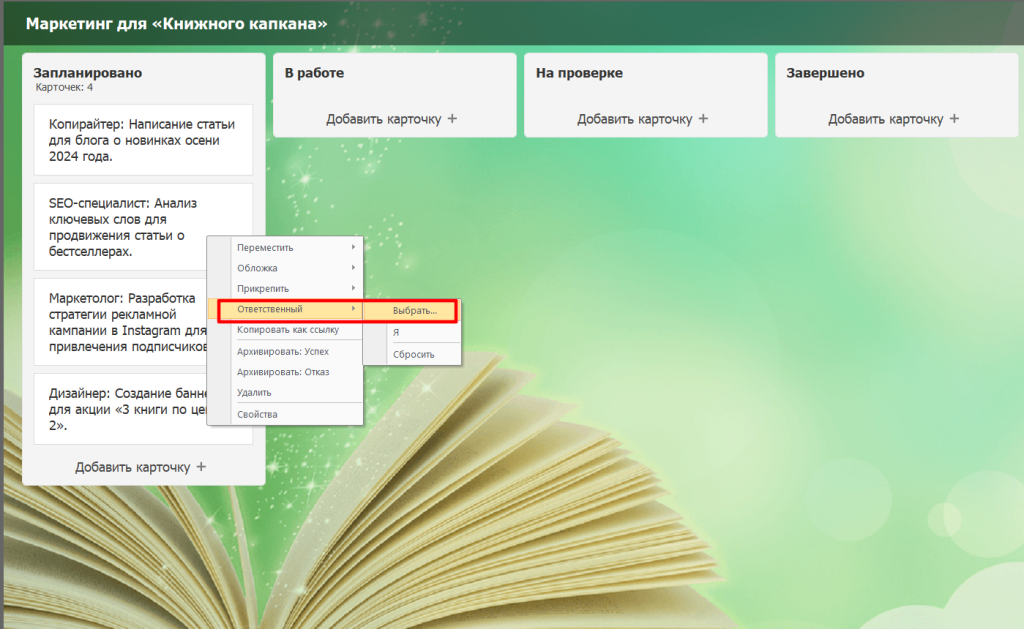Open the Обложка submenu

coord(285,268)
